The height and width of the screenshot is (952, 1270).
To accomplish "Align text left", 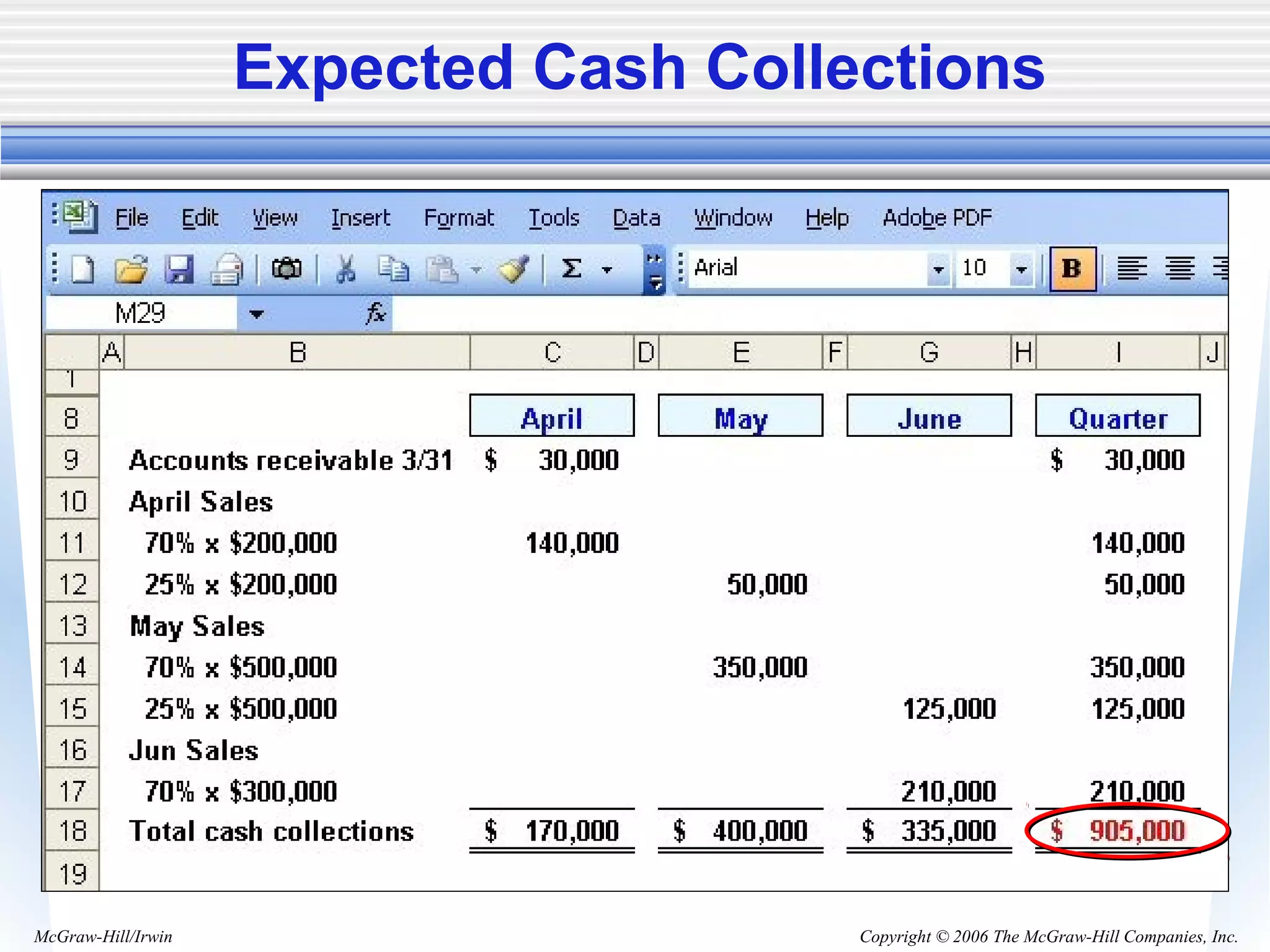I will [x=1132, y=268].
